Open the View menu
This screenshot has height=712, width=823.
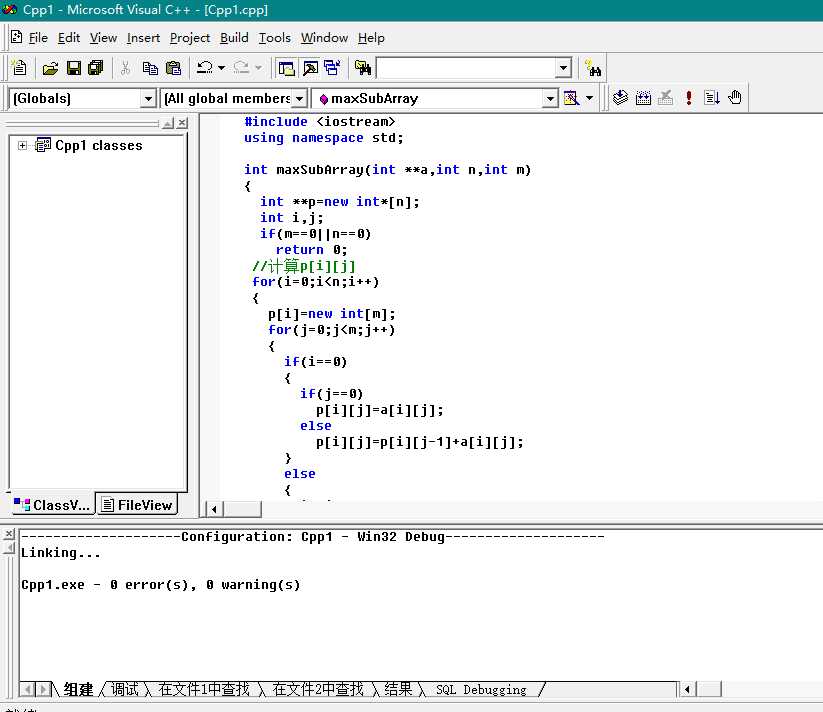point(103,38)
